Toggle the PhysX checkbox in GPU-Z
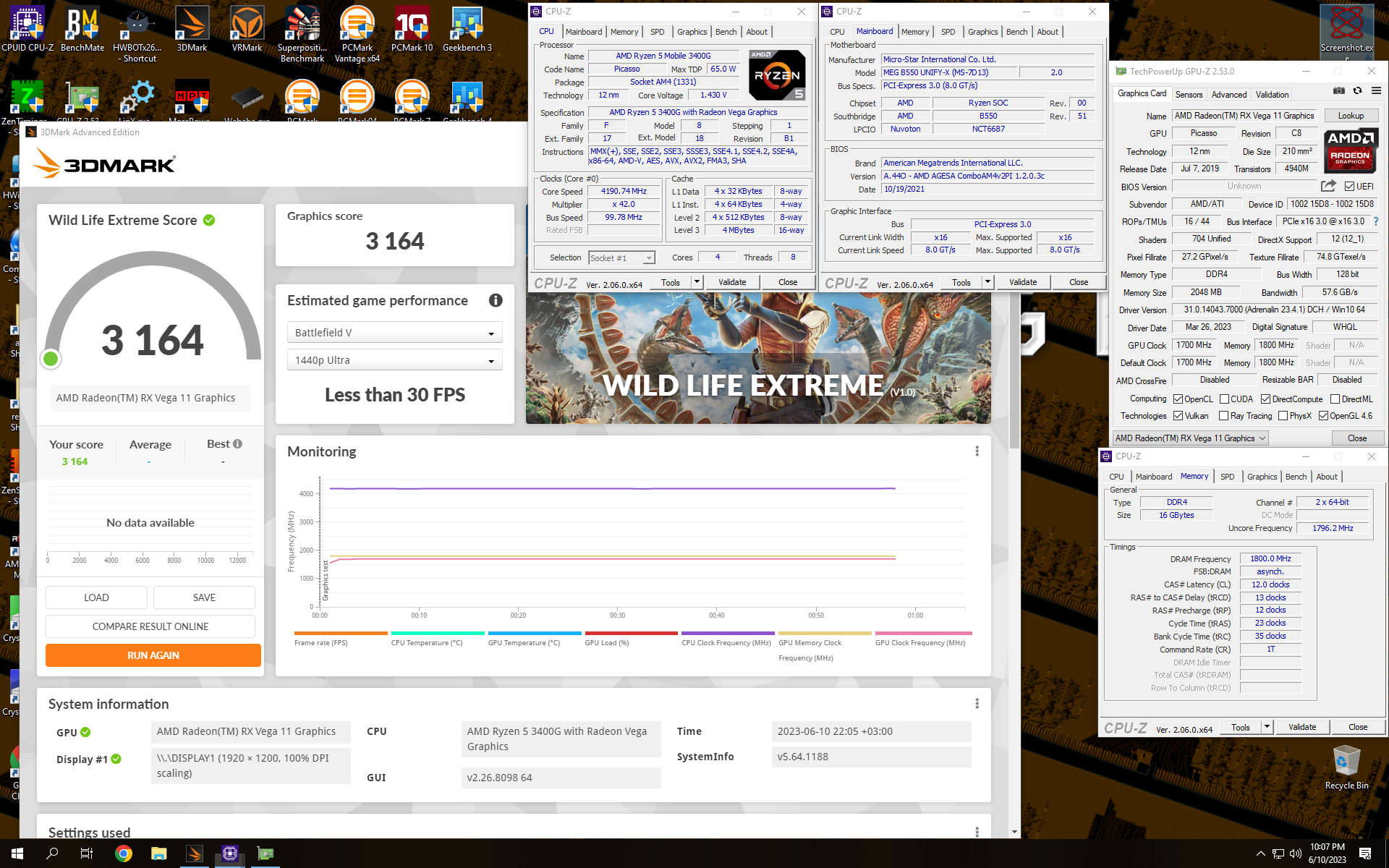Image resolution: width=1389 pixels, height=868 pixels. 1283,416
